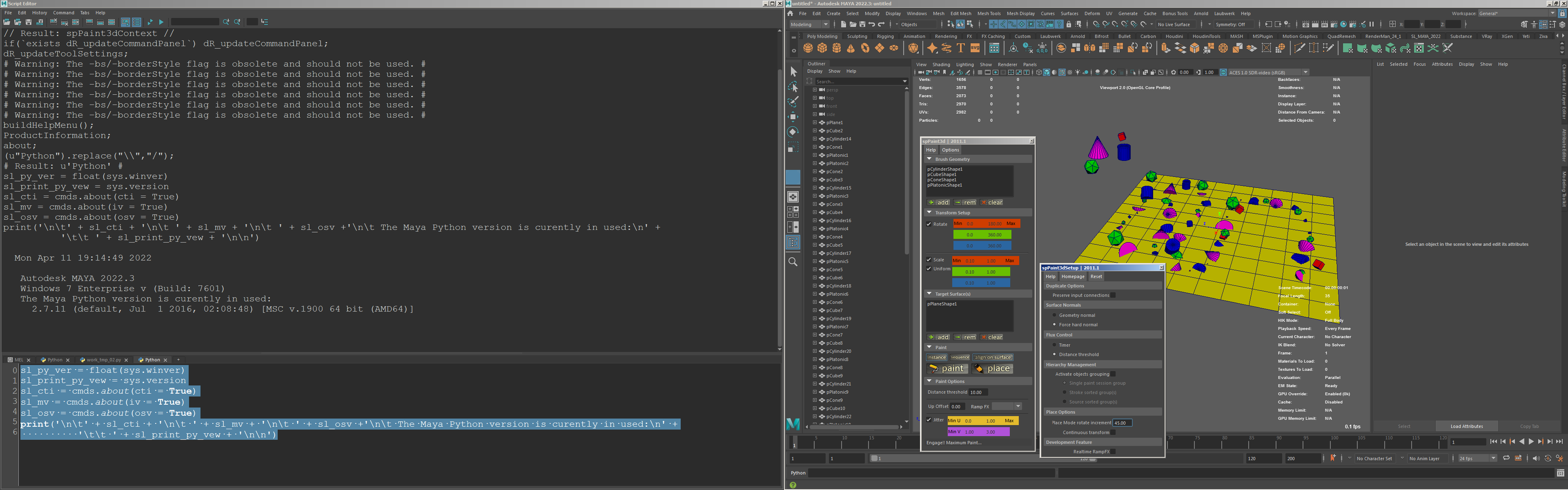
Task: Expand the pPlane1 node in Outliner
Action: pyautogui.click(x=815, y=122)
